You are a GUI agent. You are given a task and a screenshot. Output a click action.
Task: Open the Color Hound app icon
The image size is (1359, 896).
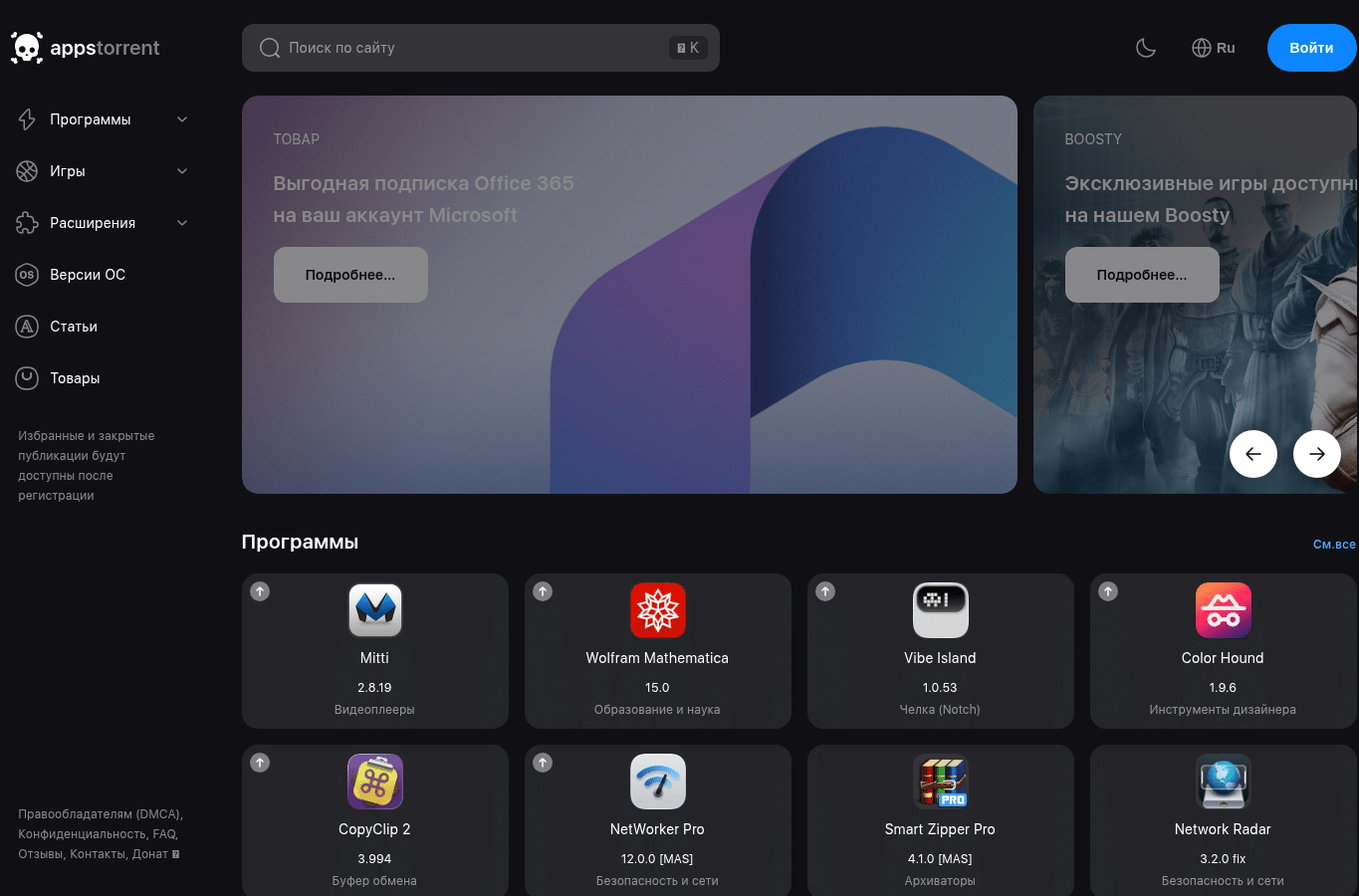pos(1224,610)
